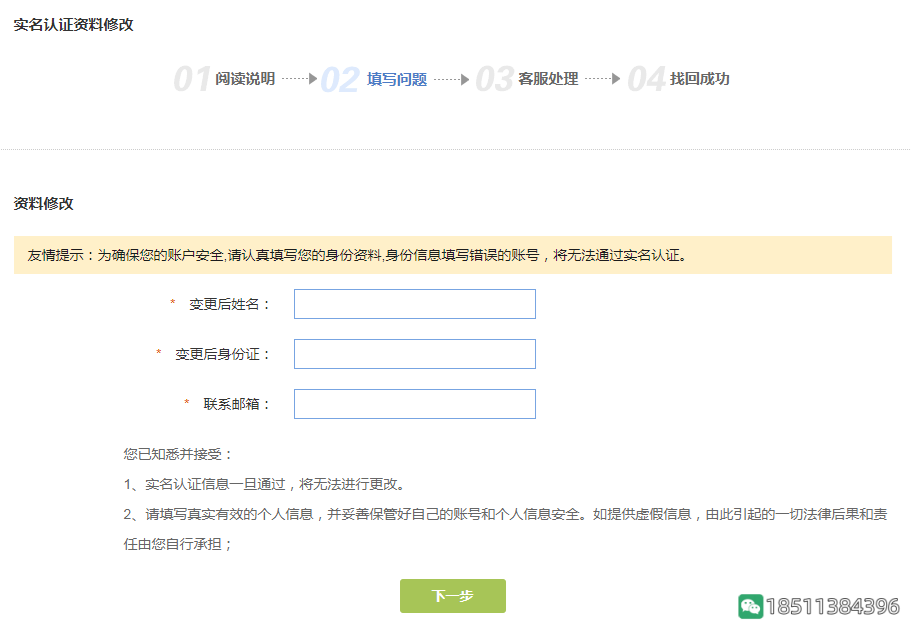This screenshot has height=632, width=911.
Task: Click the large '03' step number graphic
Action: tap(495, 78)
